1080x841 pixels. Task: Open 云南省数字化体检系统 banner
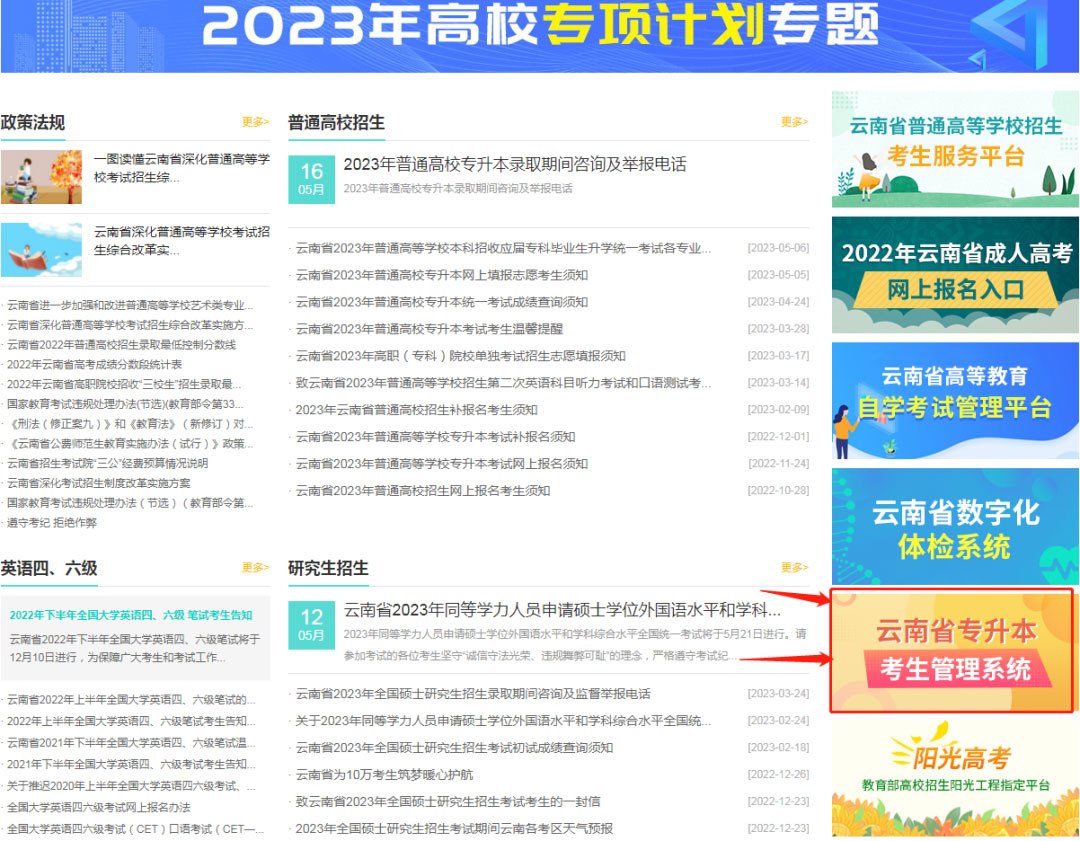point(954,526)
